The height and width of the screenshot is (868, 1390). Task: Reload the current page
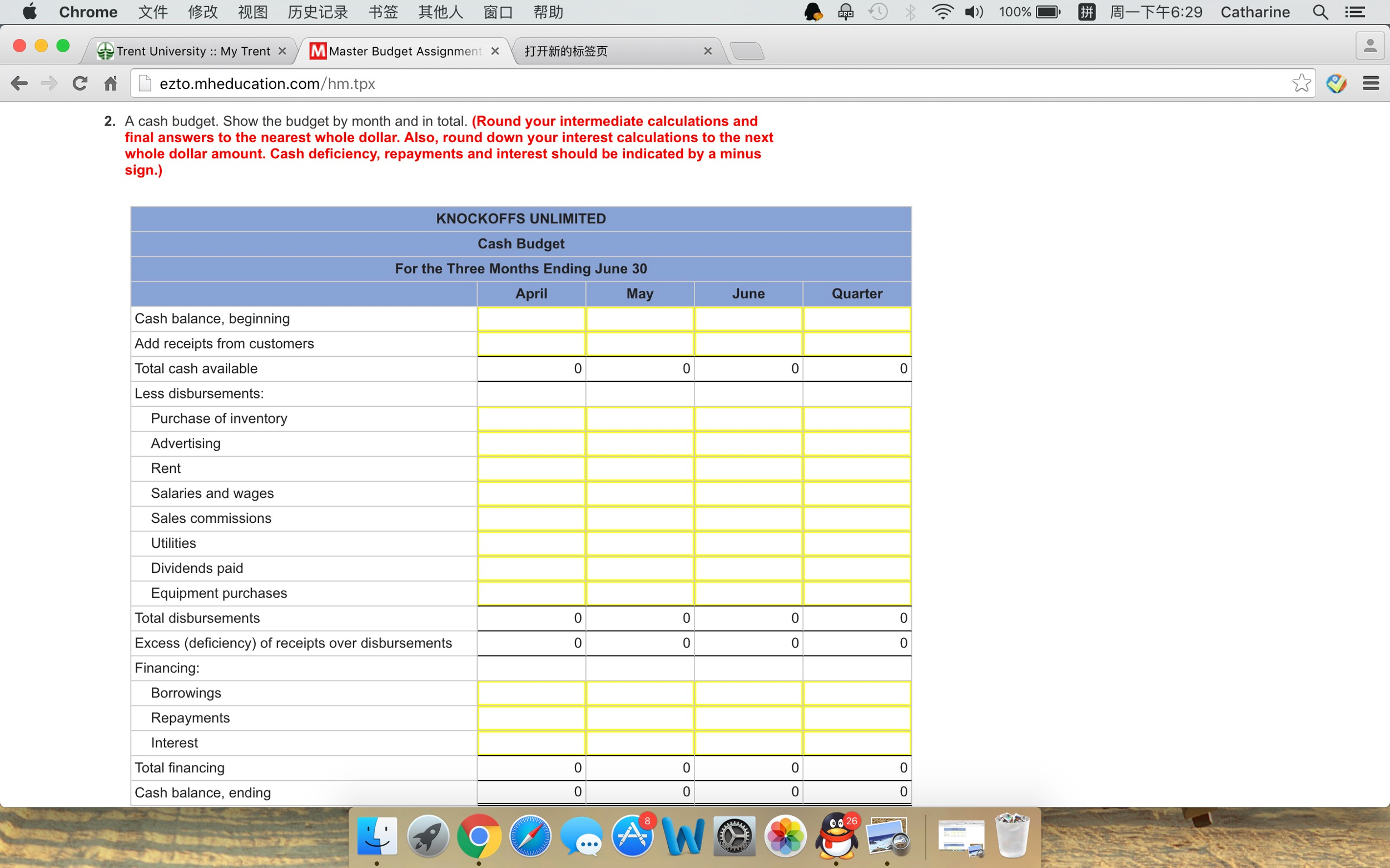coord(80,83)
